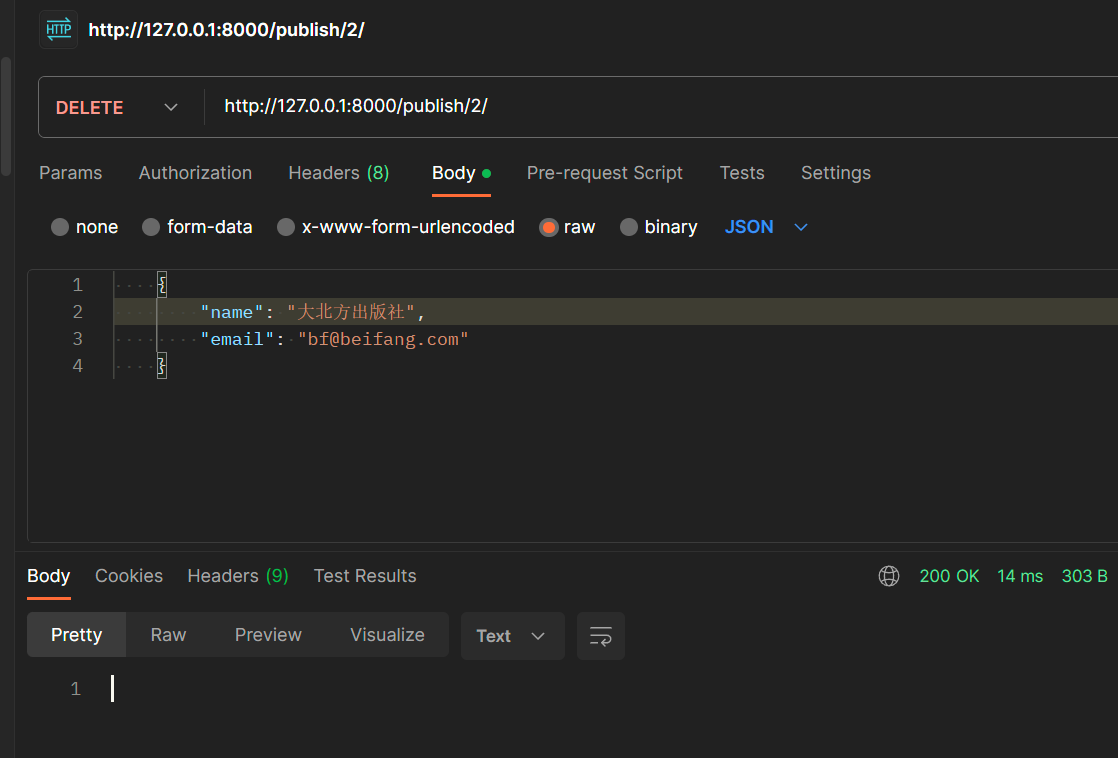Click the globe network icon
The width and height of the screenshot is (1118, 758).
888,576
